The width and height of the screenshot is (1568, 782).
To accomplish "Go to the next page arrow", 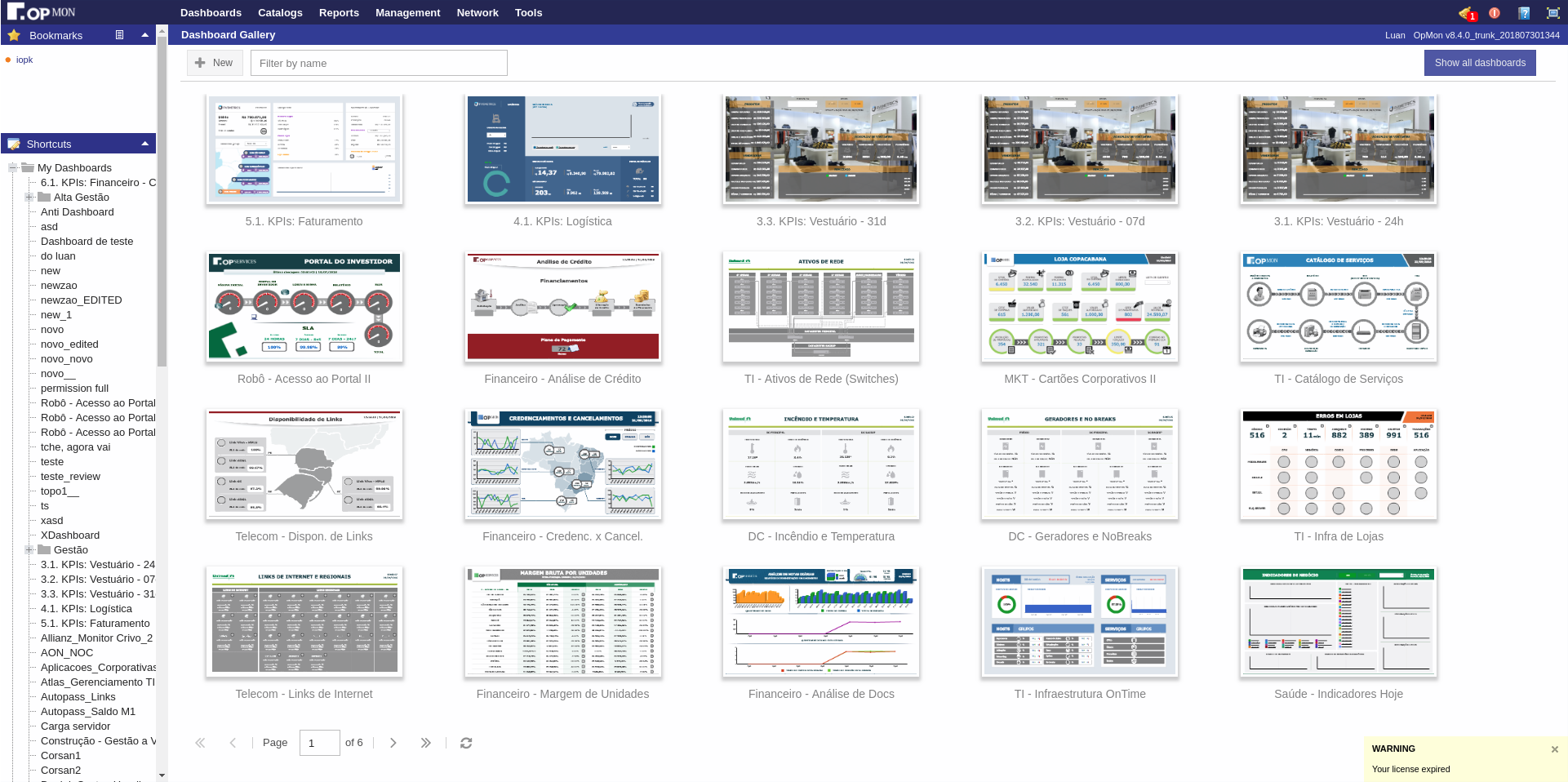I will 393,743.
